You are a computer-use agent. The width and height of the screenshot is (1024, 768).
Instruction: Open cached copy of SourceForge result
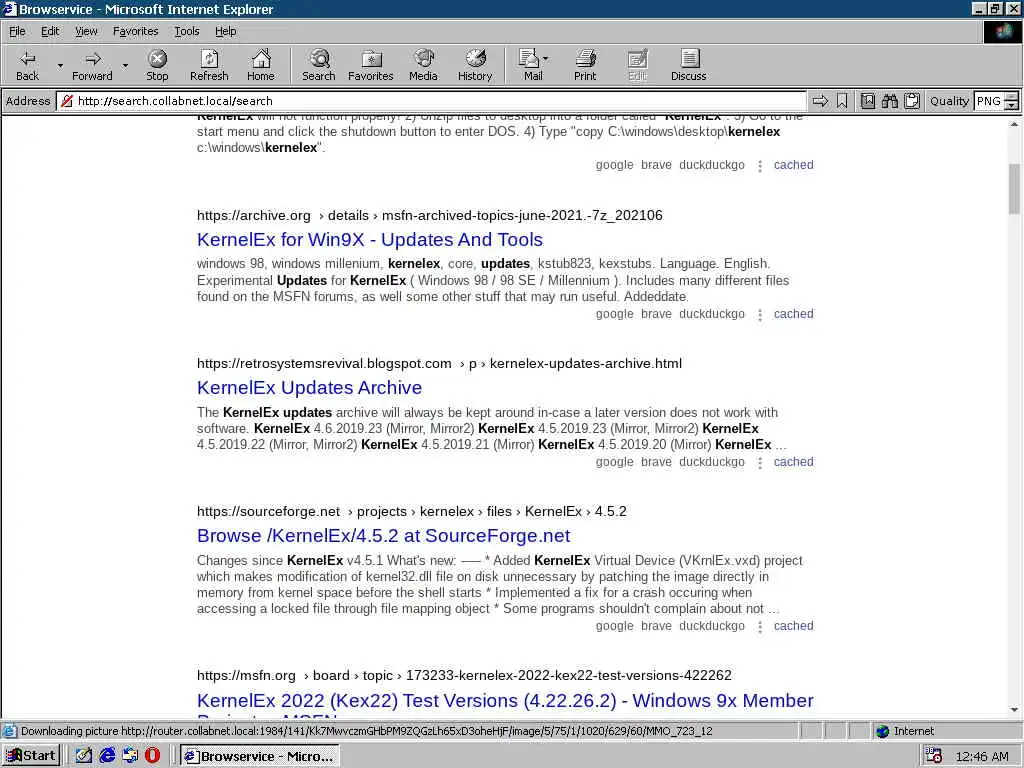(x=793, y=626)
